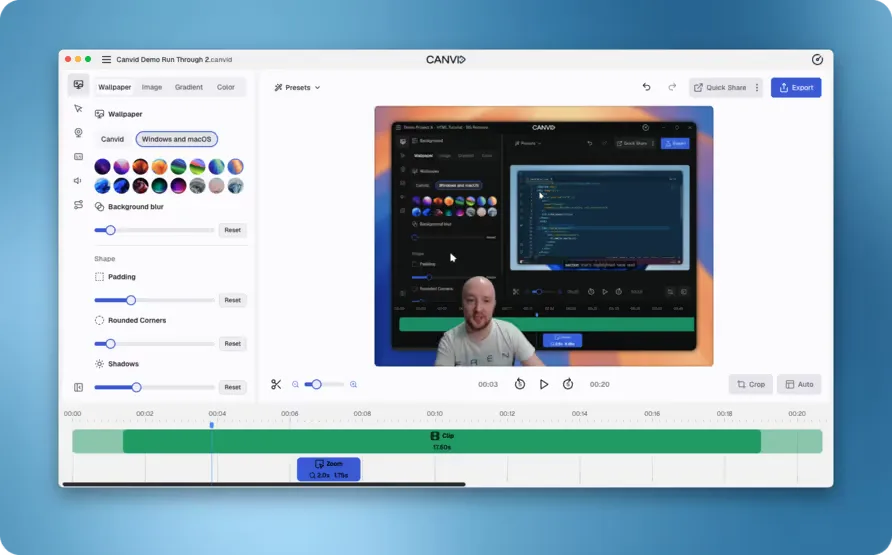Click the scissors split tool

coord(276,384)
